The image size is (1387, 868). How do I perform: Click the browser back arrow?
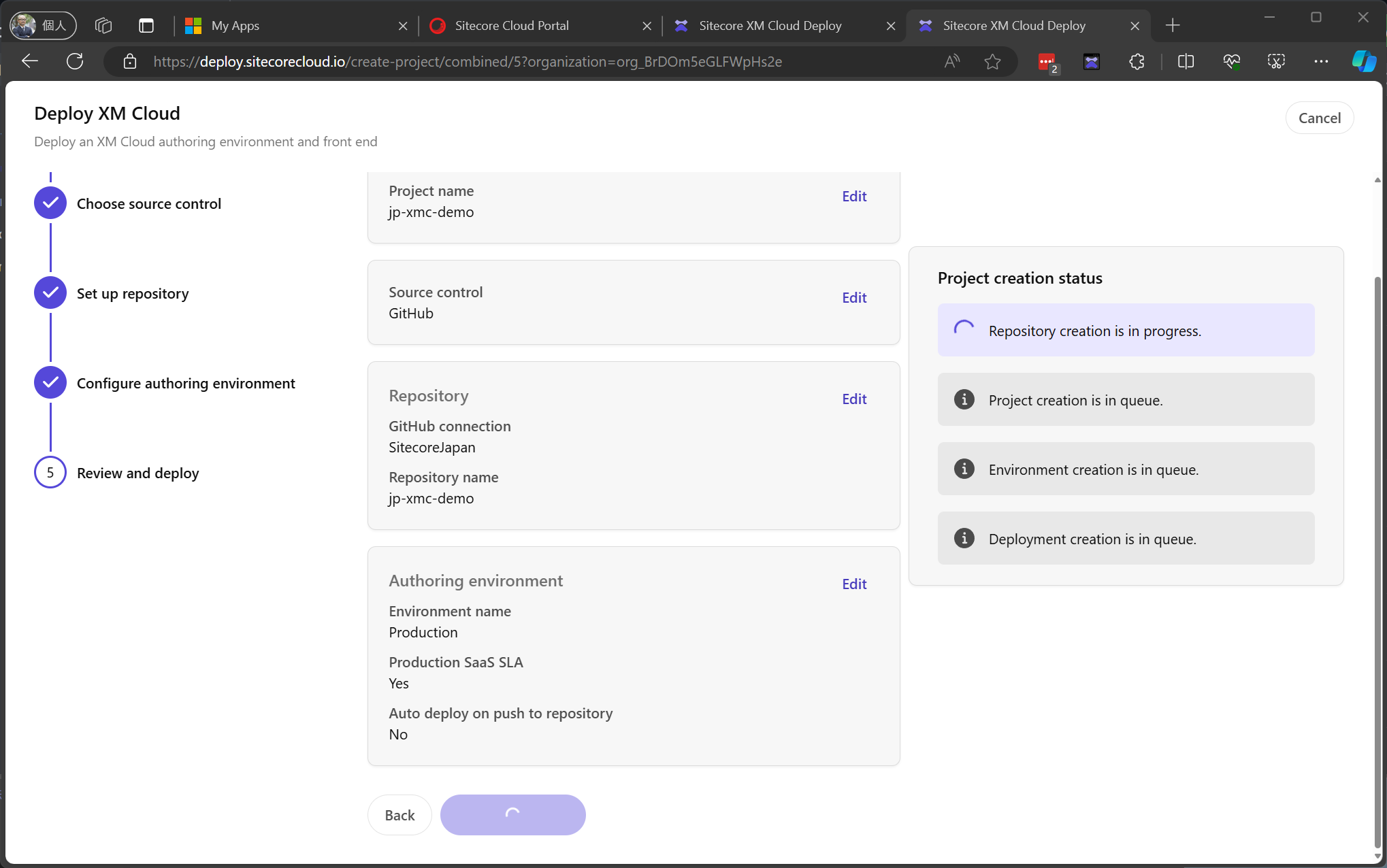click(30, 61)
